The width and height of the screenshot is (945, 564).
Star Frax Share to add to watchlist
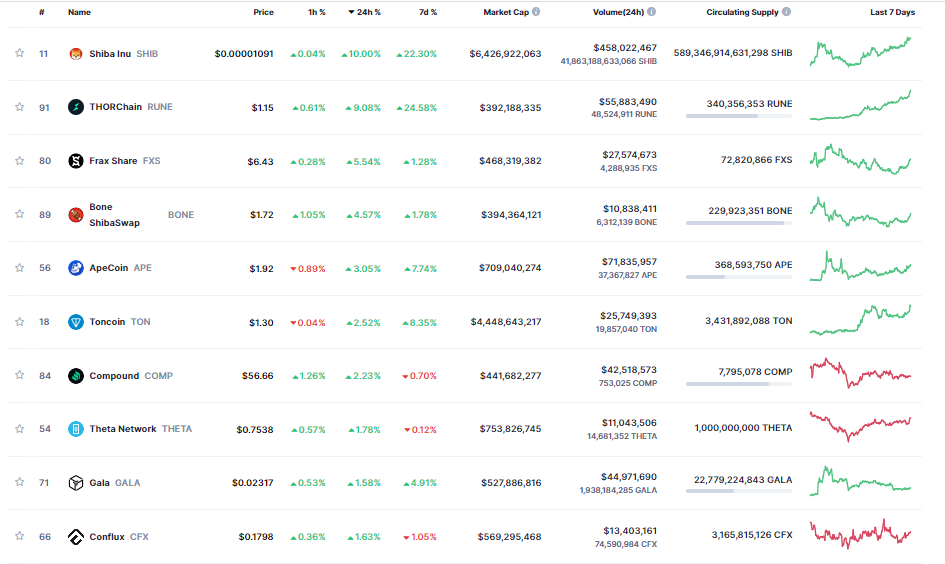19,160
